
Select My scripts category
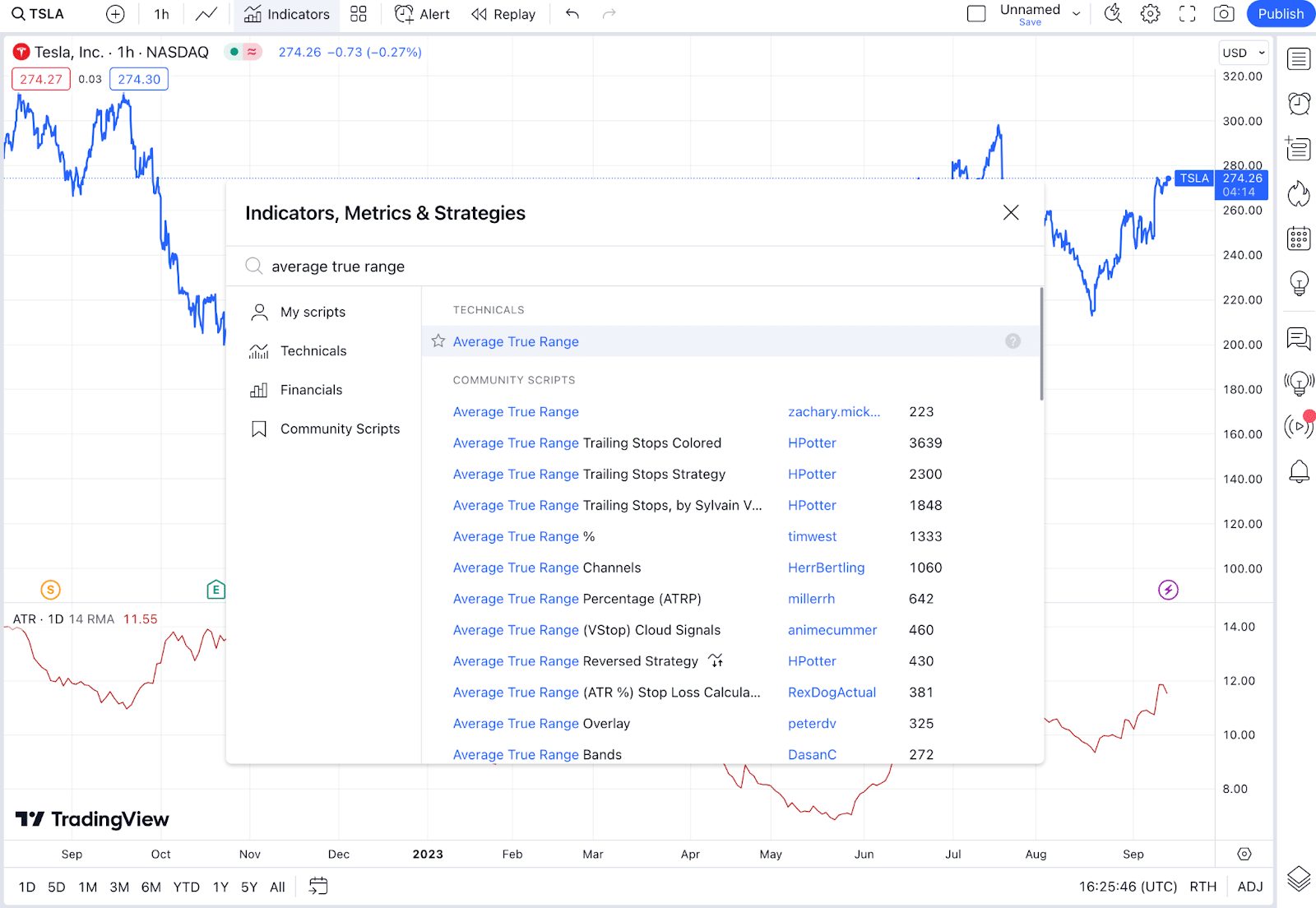click(323, 312)
